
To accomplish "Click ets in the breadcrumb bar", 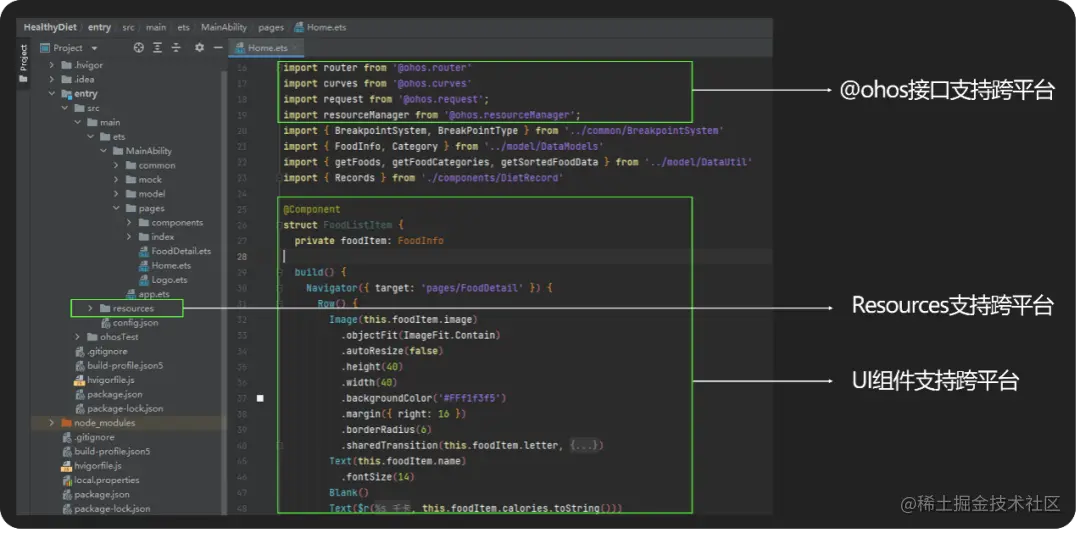I will 184,28.
